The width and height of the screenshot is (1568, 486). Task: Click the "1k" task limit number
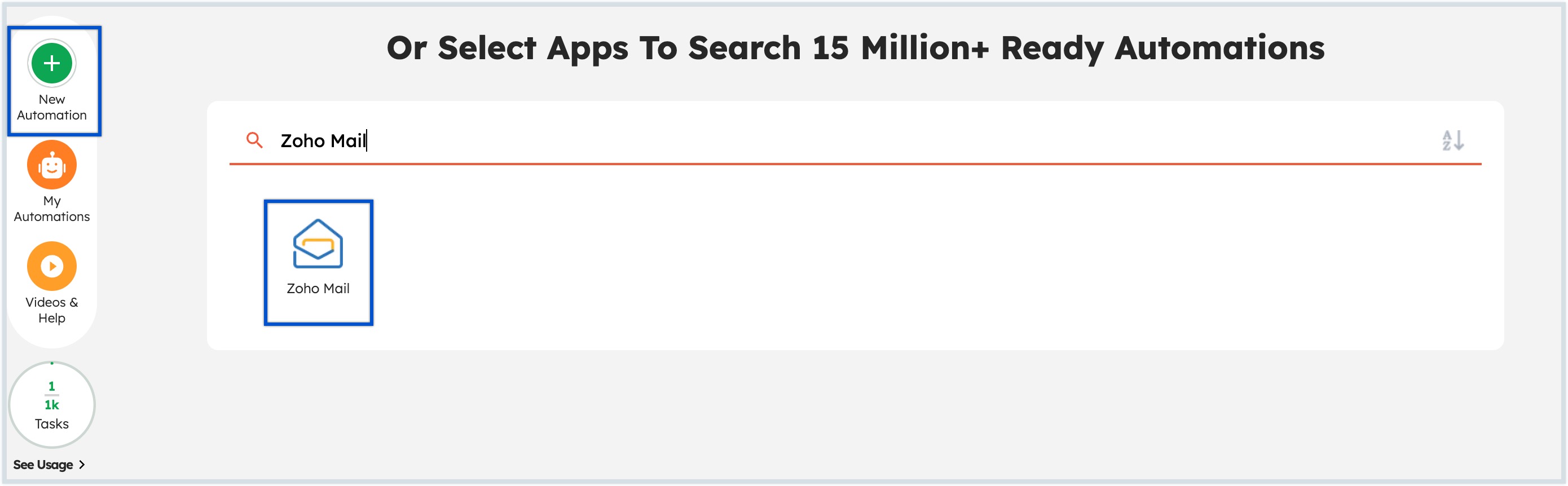52,405
